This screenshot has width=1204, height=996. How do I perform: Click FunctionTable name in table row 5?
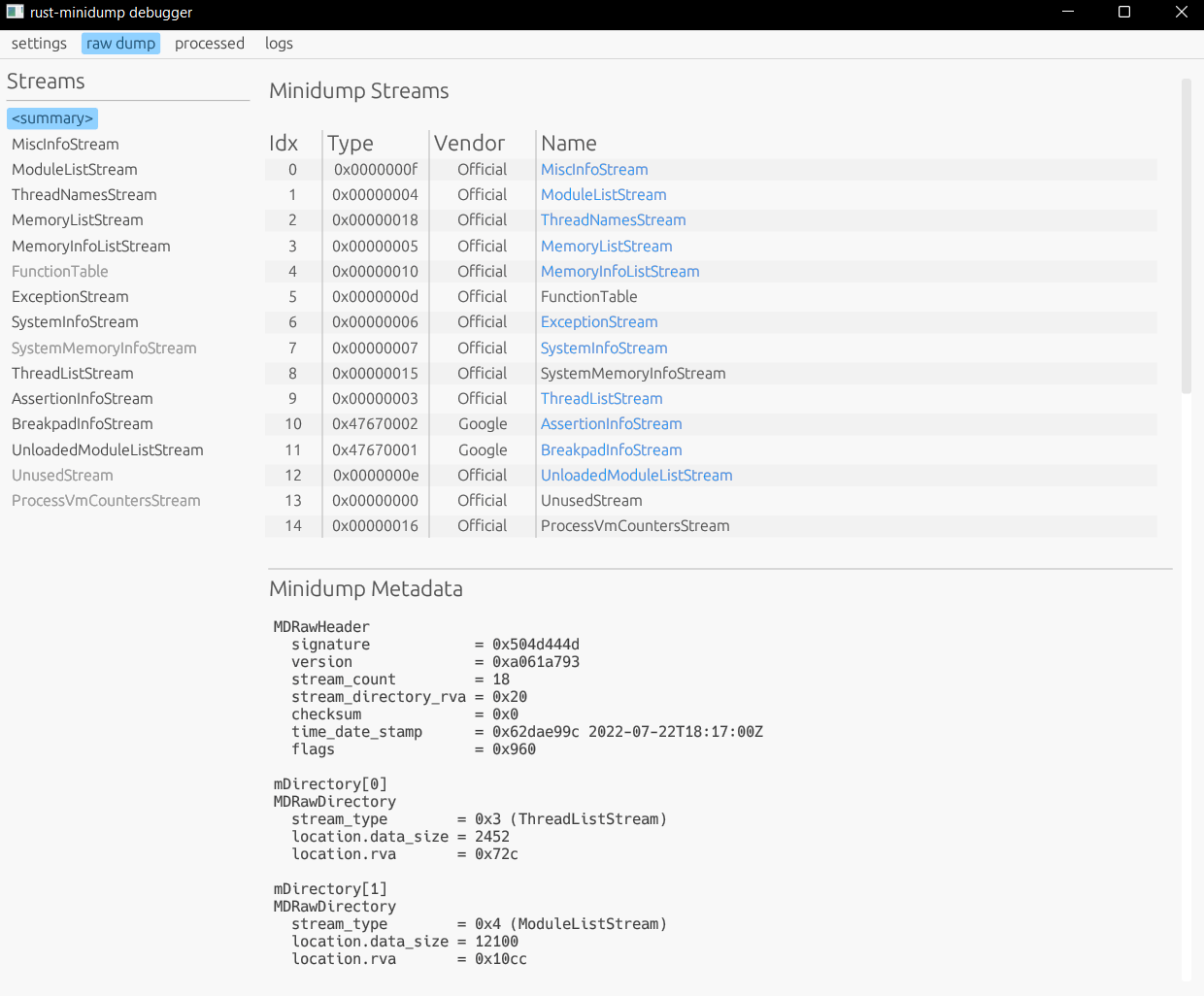tap(589, 296)
